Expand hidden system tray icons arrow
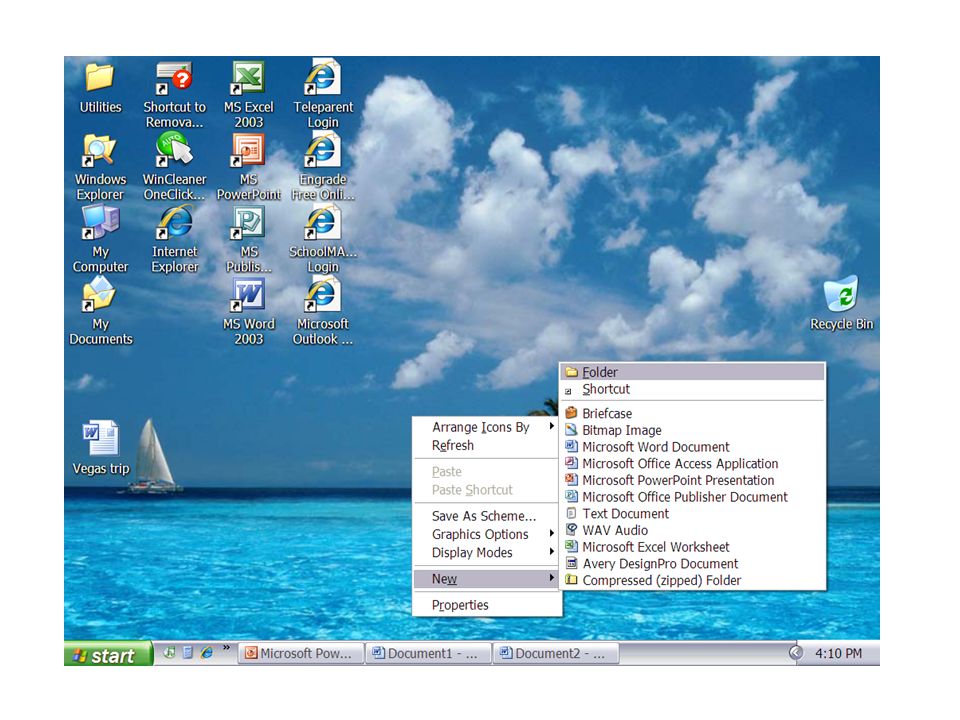The height and width of the screenshot is (720, 960). (795, 653)
